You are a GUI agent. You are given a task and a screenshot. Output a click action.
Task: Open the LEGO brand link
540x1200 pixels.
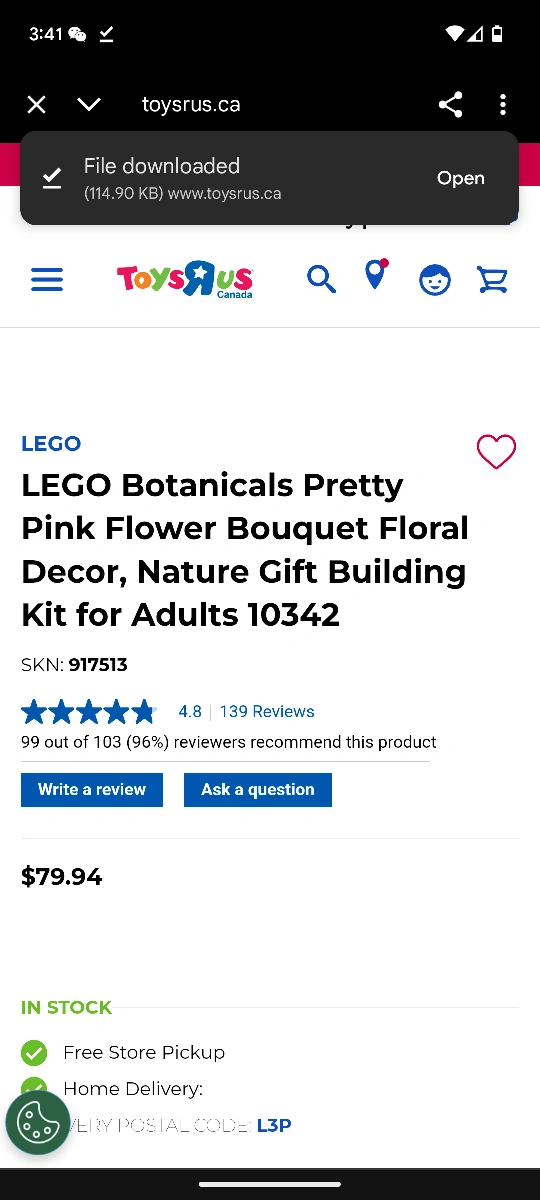click(x=51, y=444)
